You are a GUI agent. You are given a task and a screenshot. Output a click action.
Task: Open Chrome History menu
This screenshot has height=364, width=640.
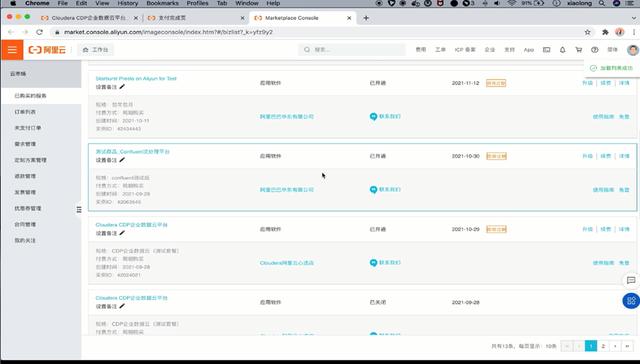pyautogui.click(x=128, y=3)
